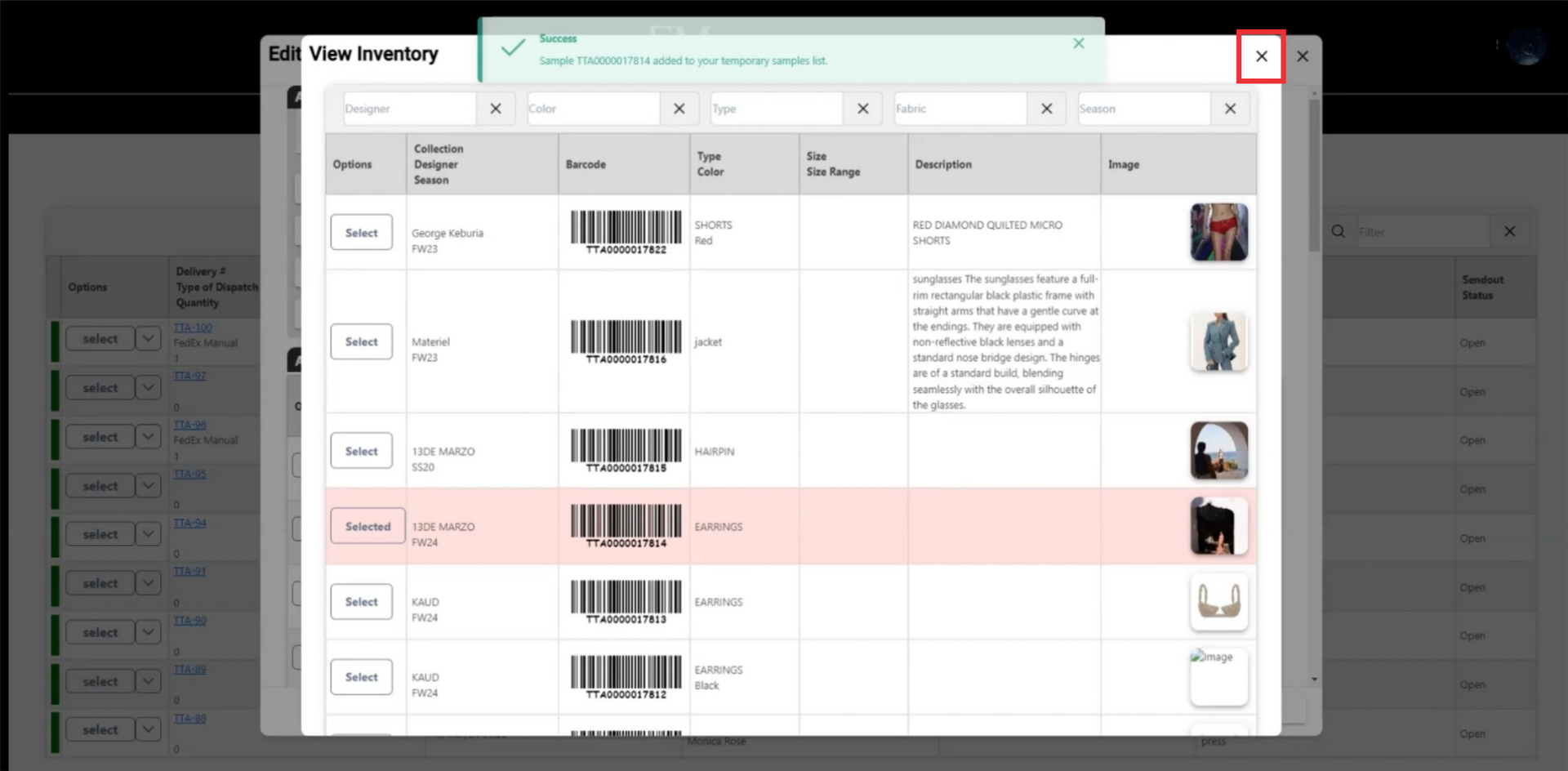View the hairpin sample thumbnail

point(1218,451)
